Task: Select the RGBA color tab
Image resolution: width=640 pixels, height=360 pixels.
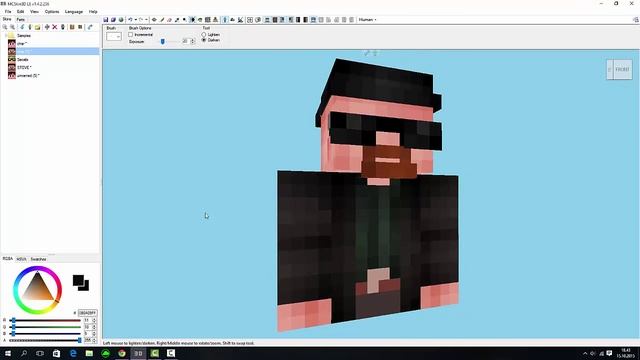Action: tap(8, 259)
